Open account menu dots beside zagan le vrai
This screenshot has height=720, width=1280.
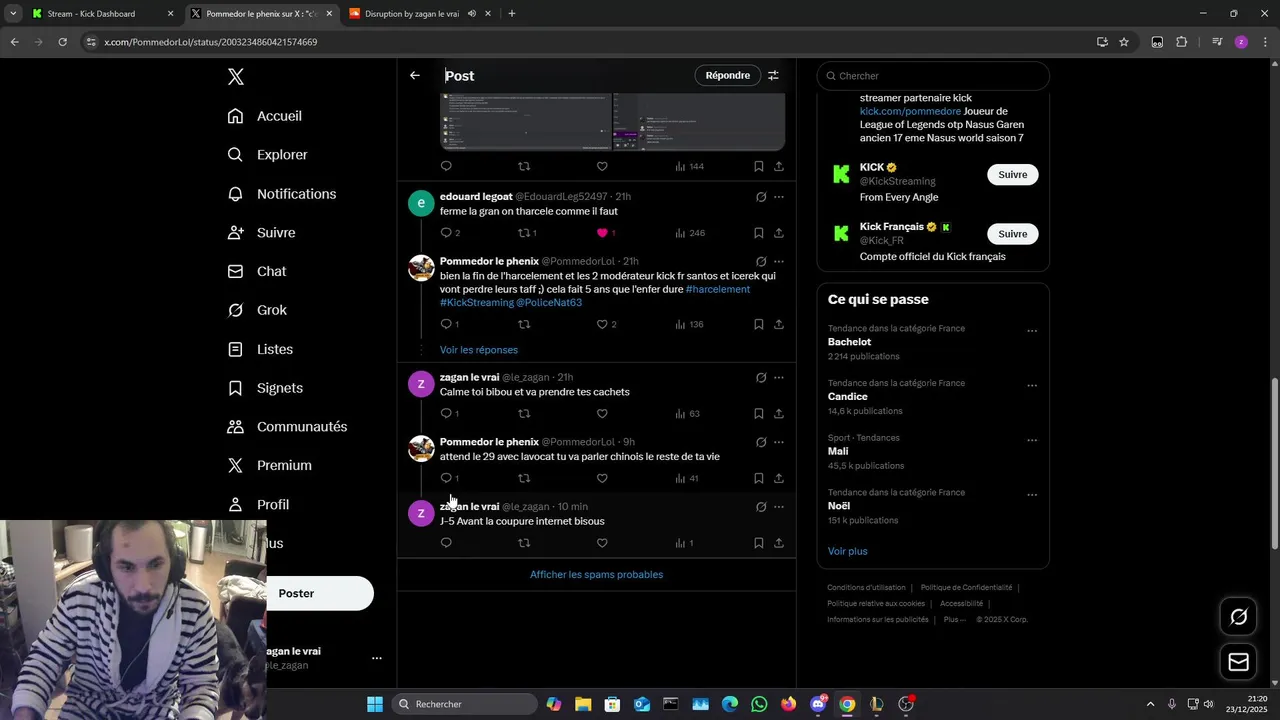point(377,659)
